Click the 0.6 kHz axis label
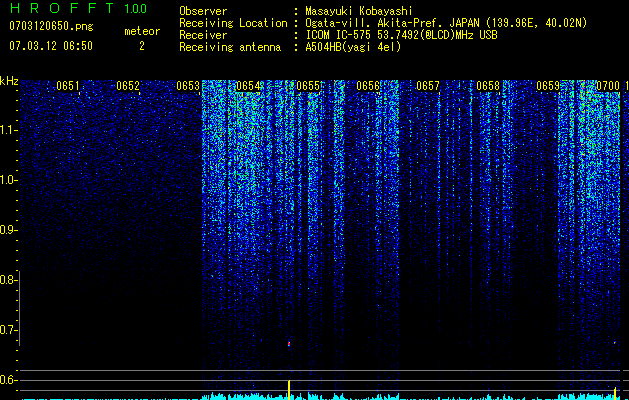 (8, 380)
